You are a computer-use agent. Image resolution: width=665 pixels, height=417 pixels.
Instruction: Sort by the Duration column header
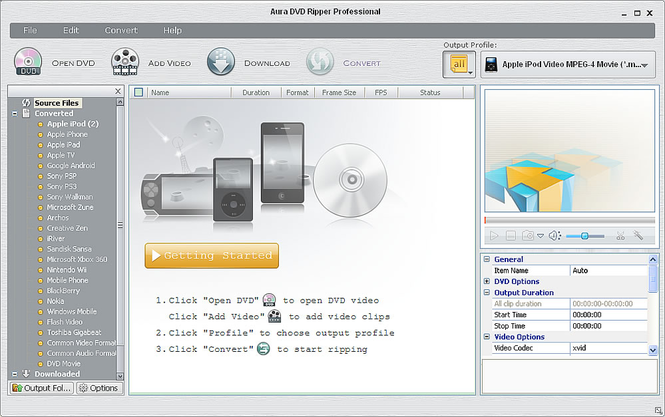tap(256, 92)
